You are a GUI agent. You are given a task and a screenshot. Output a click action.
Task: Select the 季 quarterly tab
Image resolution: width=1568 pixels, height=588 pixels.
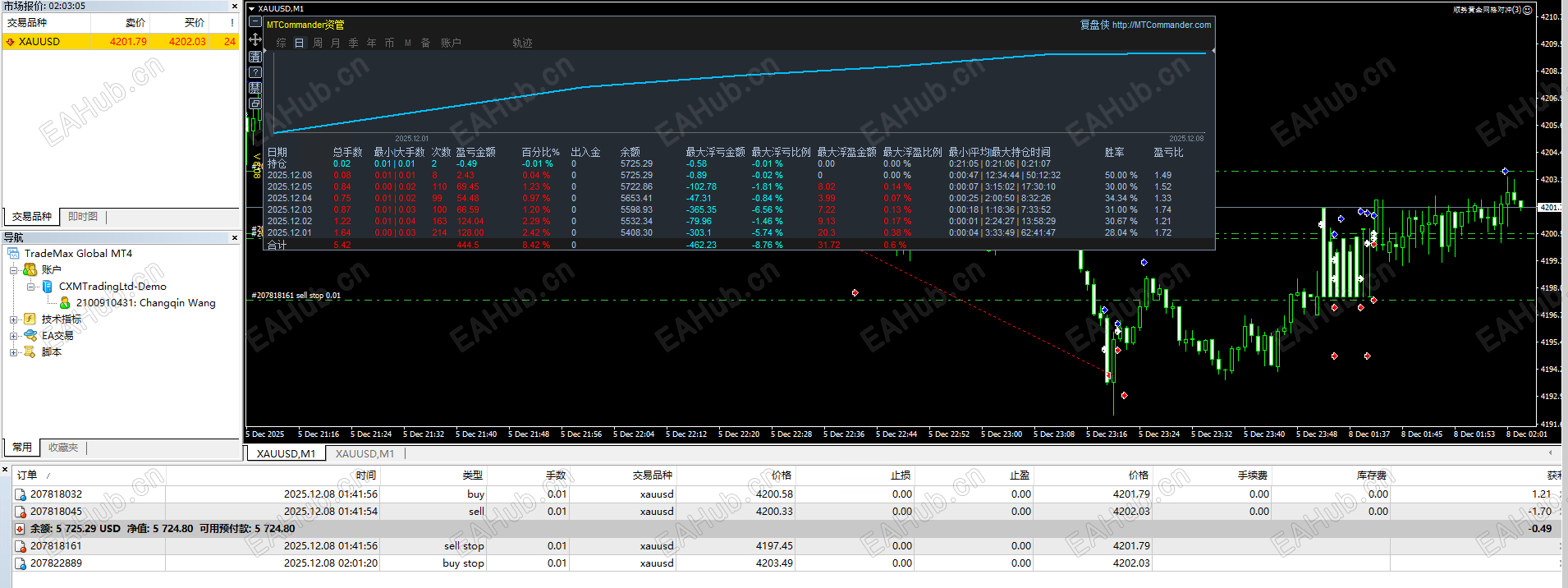(x=354, y=43)
